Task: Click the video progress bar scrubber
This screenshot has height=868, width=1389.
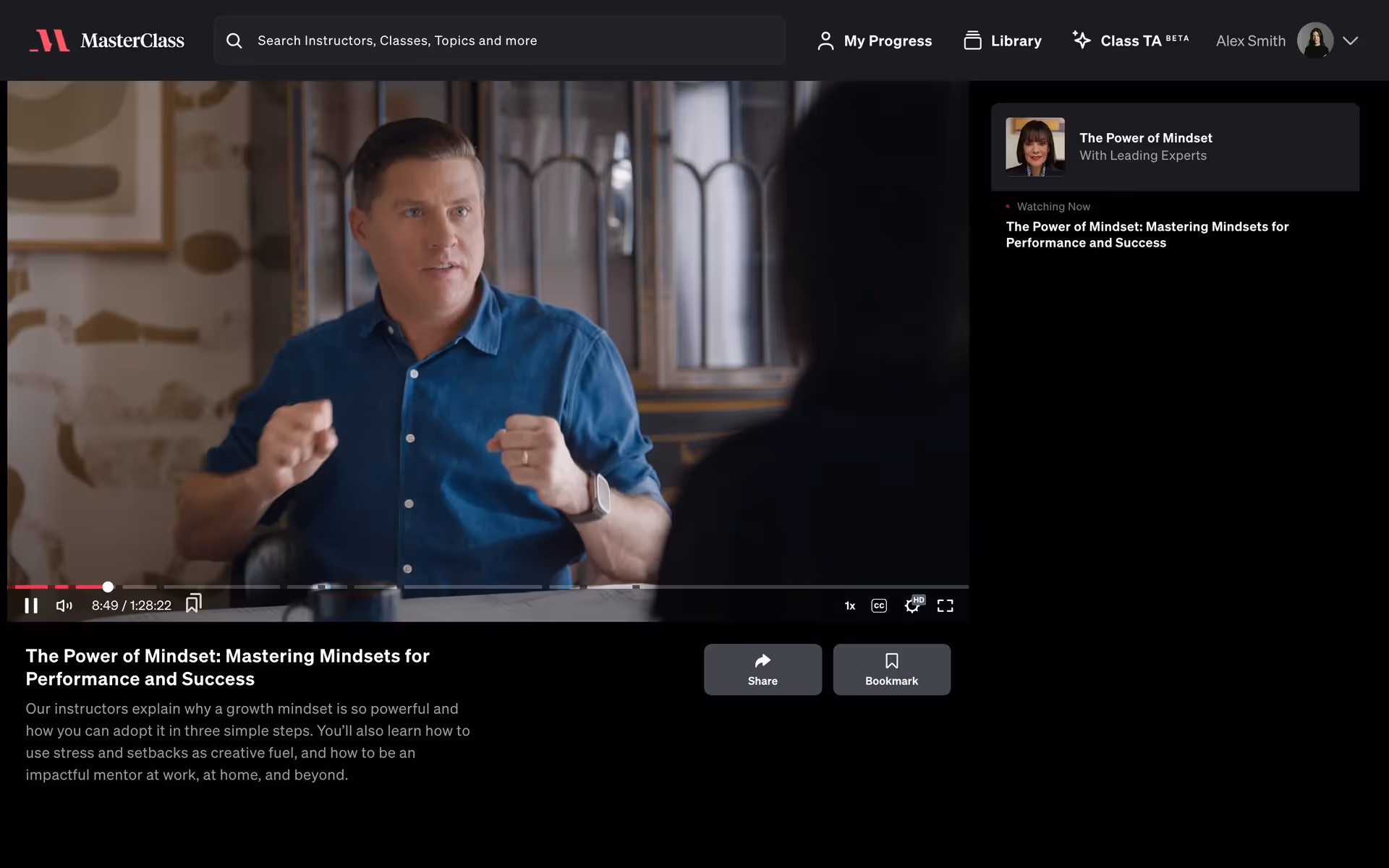Action: click(108, 587)
